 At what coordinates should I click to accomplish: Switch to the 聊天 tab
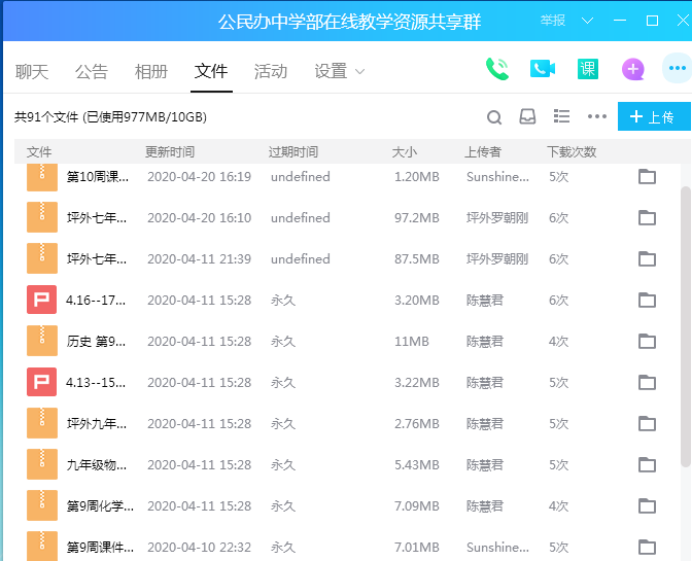click(32, 71)
